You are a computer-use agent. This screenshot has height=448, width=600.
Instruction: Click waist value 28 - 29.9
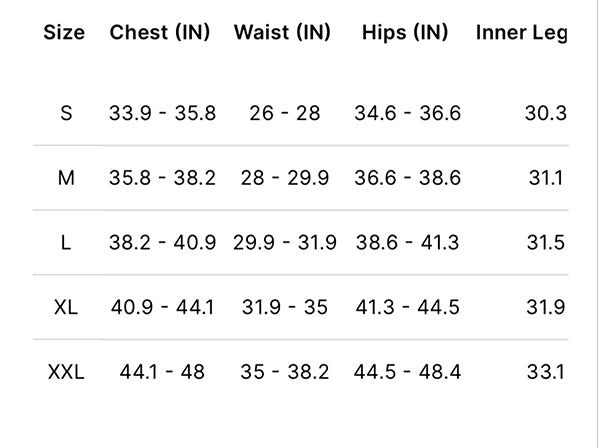click(285, 178)
